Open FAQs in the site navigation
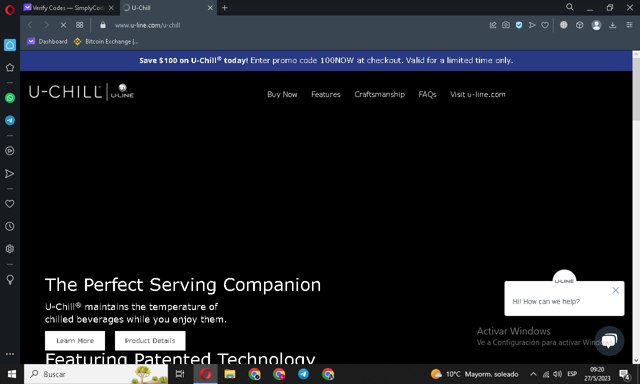The width and height of the screenshot is (640, 384). (427, 94)
